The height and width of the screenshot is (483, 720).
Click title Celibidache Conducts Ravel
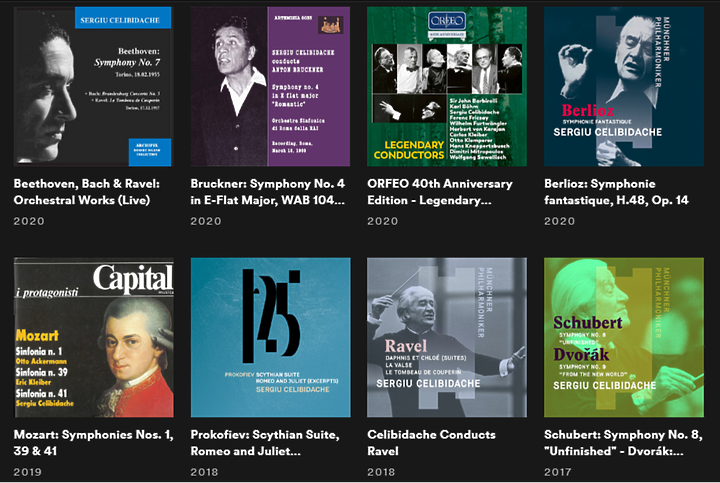431,443
